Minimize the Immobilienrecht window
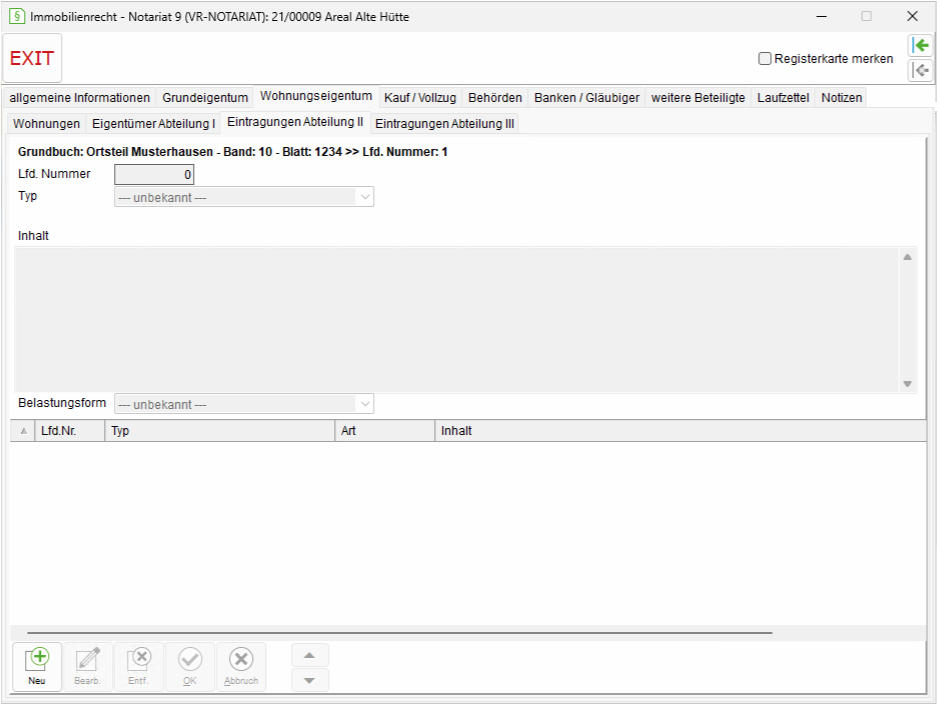 point(821,16)
